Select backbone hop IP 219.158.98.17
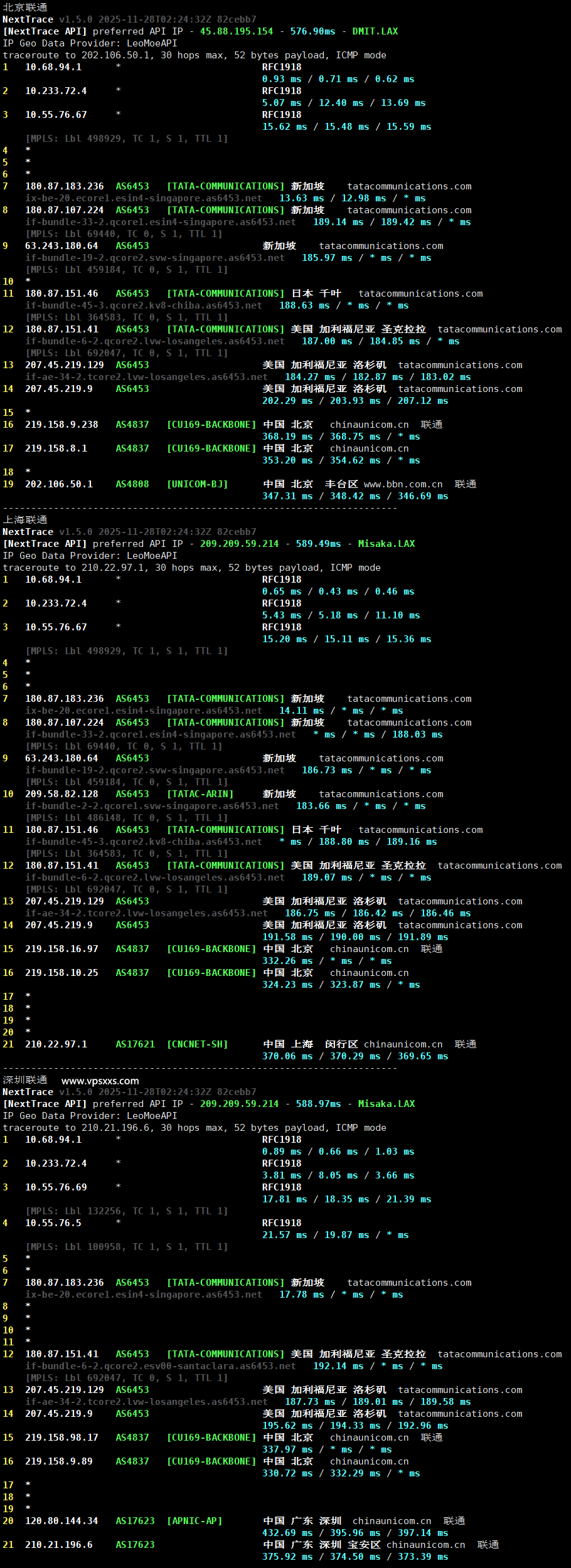Screen dimensions: 571x1568 click(x=61, y=1438)
